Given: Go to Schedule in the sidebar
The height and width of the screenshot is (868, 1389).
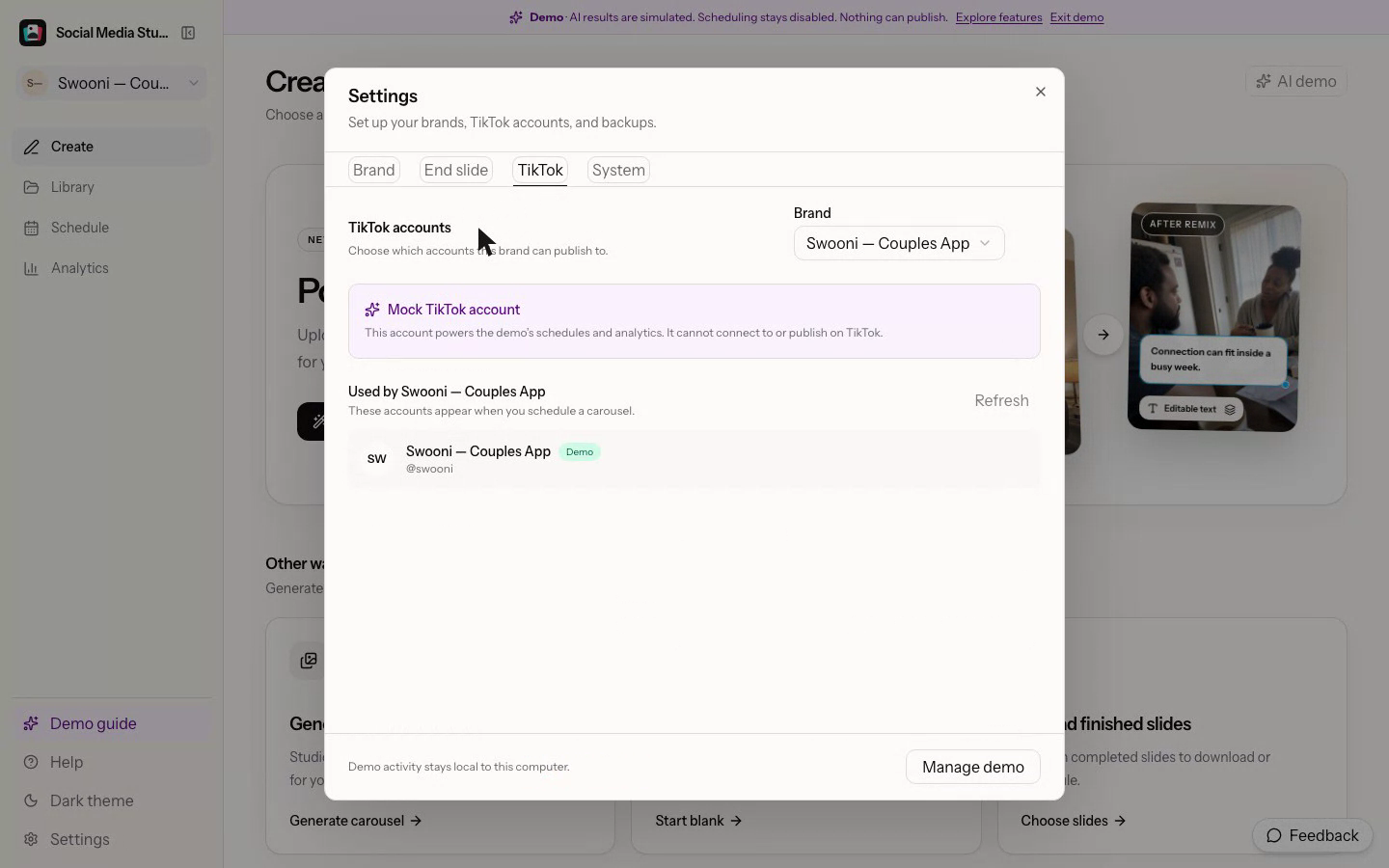Looking at the screenshot, I should (112, 228).
